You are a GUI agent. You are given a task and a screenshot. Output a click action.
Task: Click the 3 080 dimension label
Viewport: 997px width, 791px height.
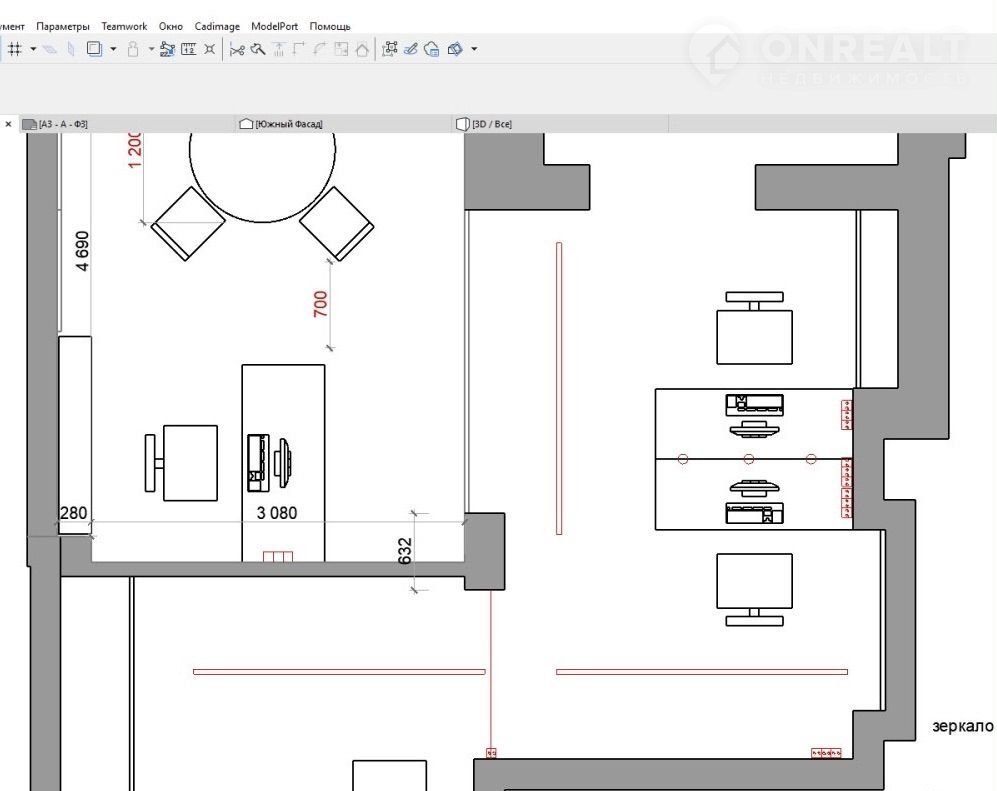tap(277, 513)
